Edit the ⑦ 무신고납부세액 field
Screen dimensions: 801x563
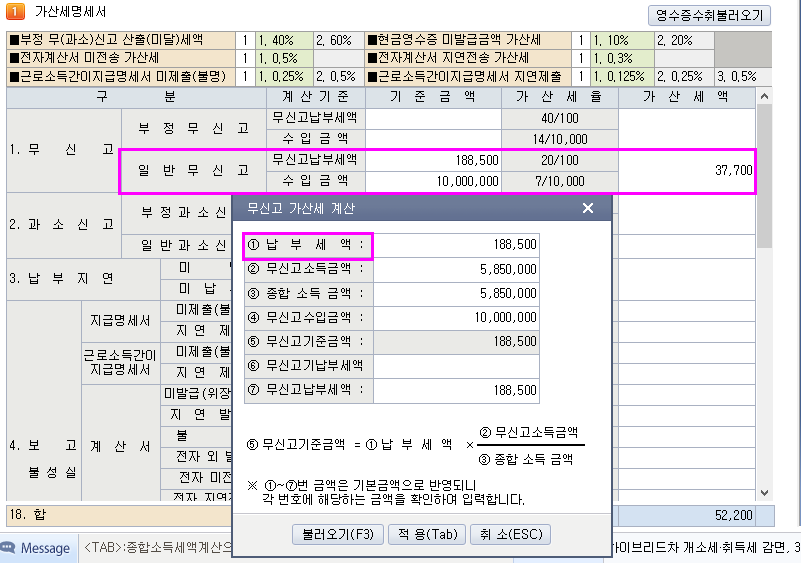click(x=456, y=390)
